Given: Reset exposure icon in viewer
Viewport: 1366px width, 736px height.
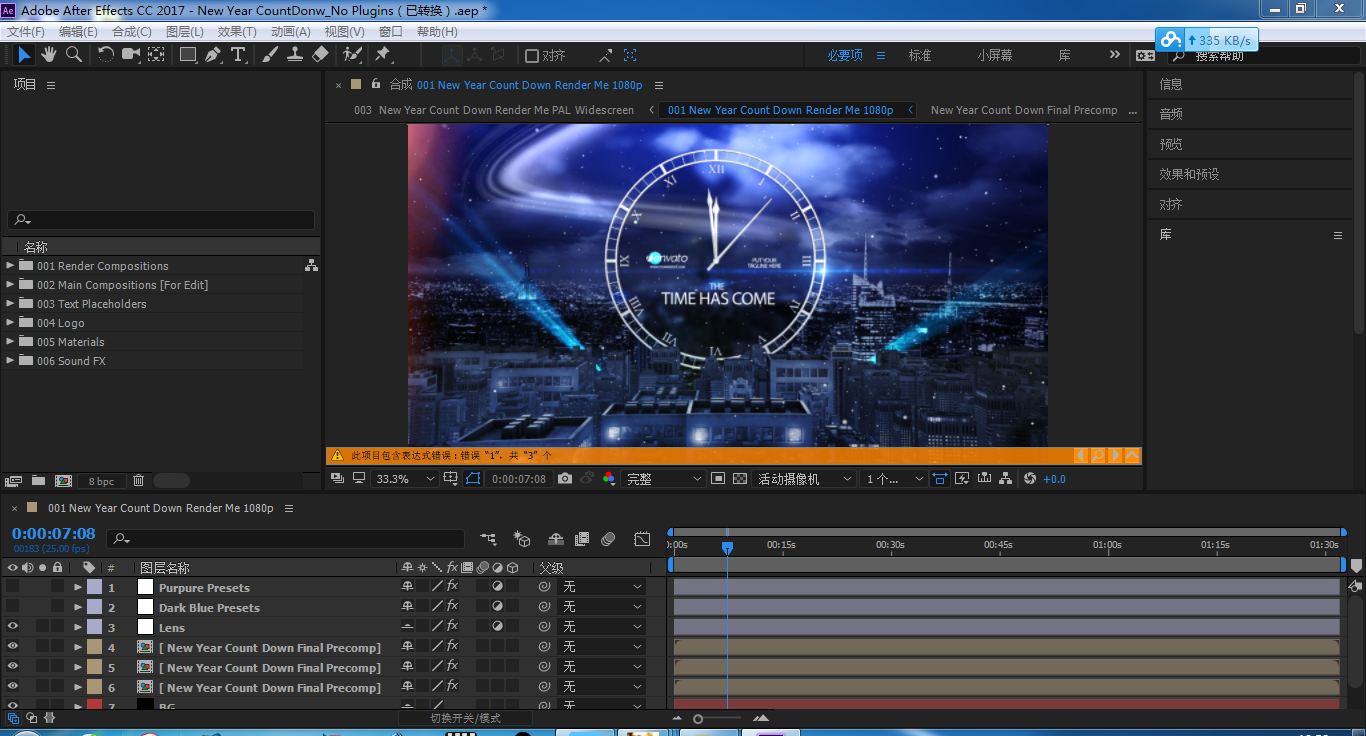Looking at the screenshot, I should click(x=1030, y=479).
